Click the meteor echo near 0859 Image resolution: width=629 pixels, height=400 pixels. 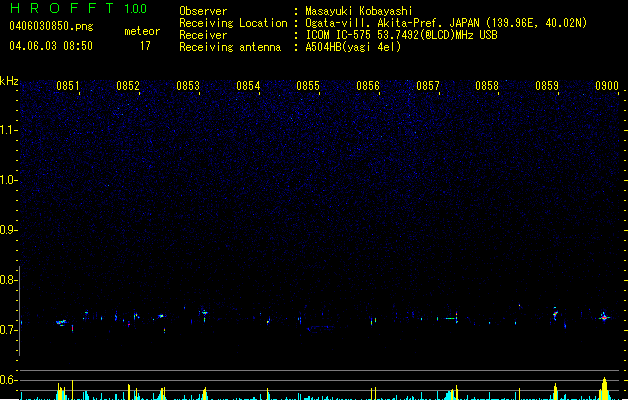coord(555,314)
